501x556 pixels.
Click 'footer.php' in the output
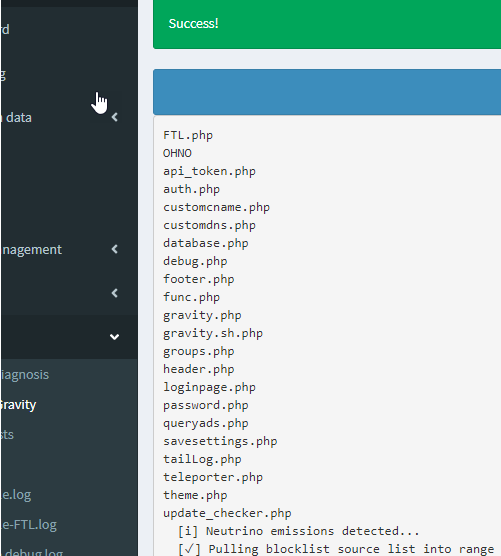199,279
